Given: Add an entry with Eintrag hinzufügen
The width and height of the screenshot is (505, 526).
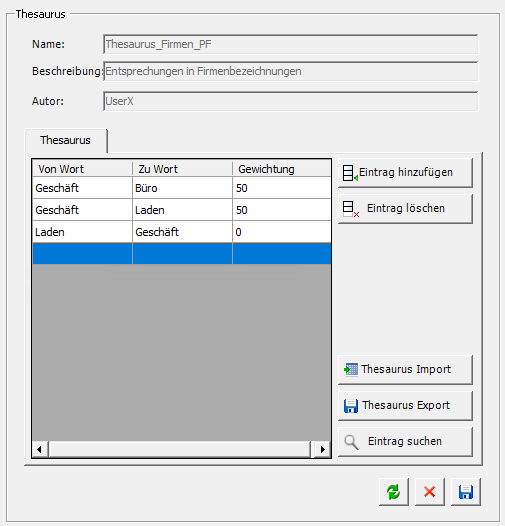Looking at the screenshot, I should pyautogui.click(x=405, y=173).
